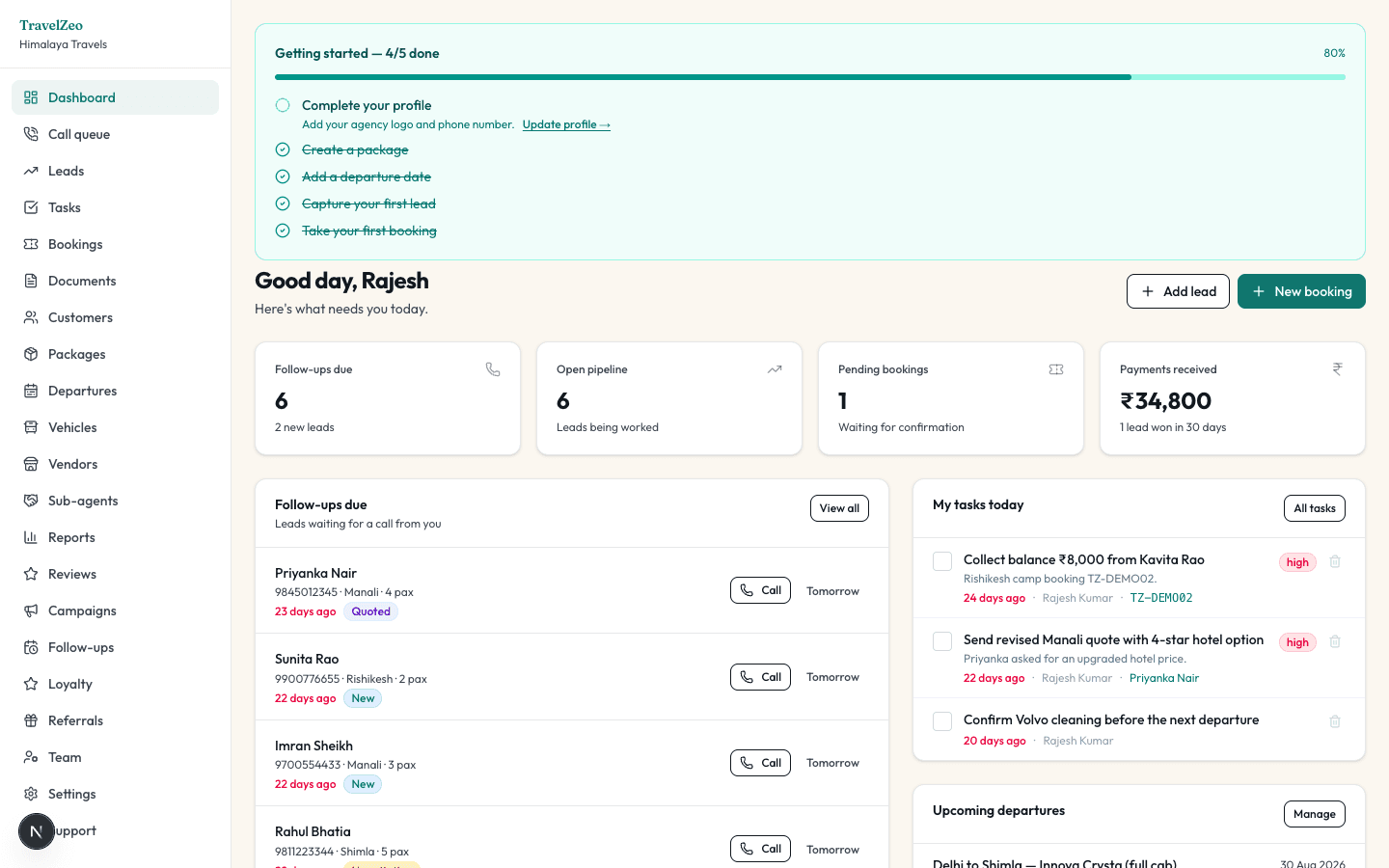Click the Packages box icon
Screen dimensions: 1389x868
coord(31,354)
